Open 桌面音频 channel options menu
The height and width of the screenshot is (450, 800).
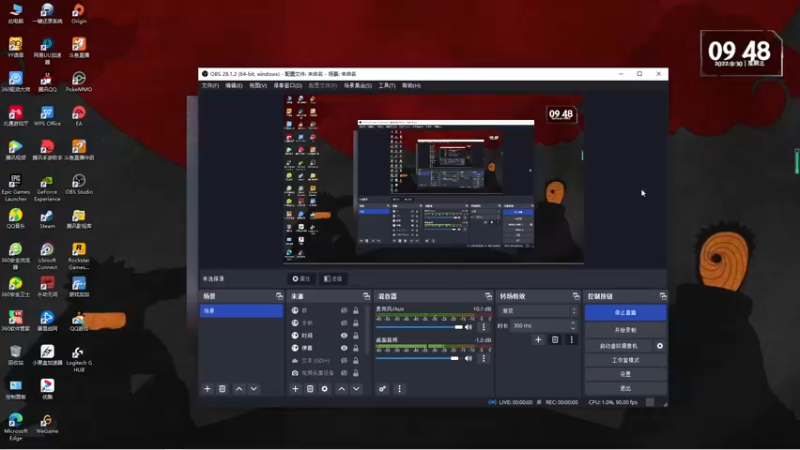coord(484,358)
